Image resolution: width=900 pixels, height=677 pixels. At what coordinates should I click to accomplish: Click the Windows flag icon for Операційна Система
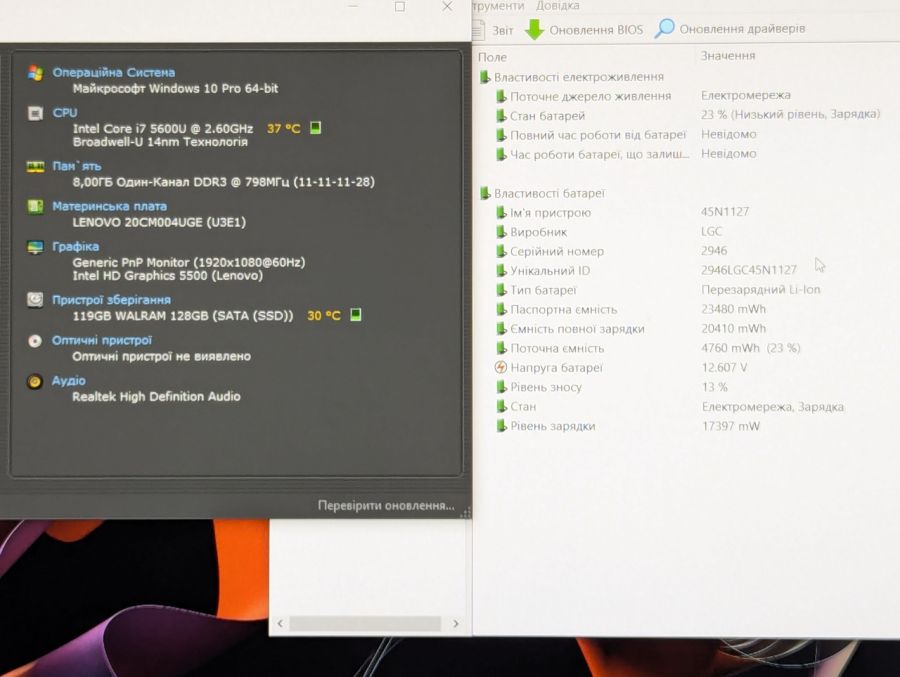point(35,73)
